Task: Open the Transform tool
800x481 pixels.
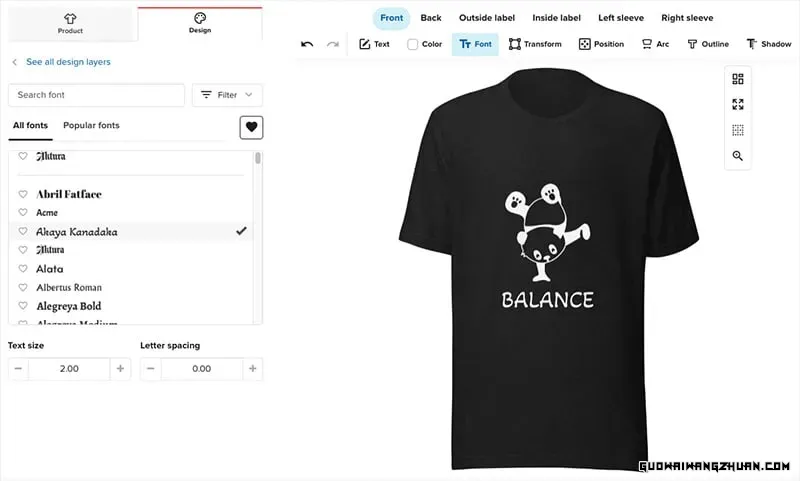Action: 535,44
